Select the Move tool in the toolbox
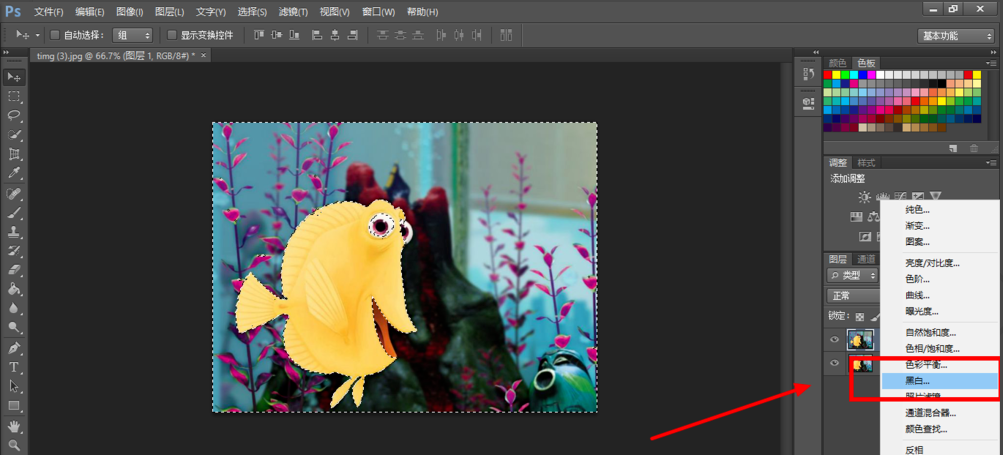1003x455 pixels. pyautogui.click(x=15, y=77)
